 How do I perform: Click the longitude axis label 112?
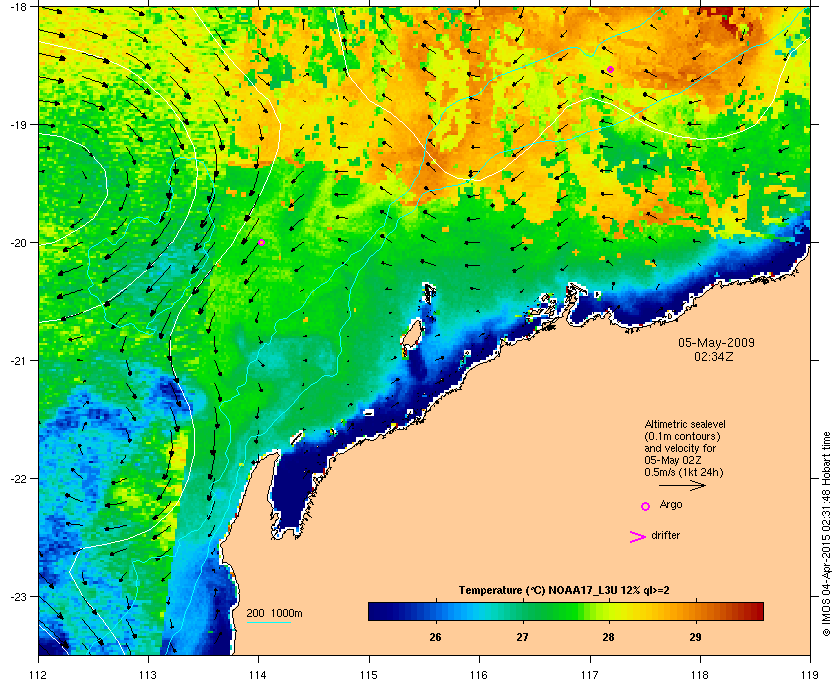[39, 674]
